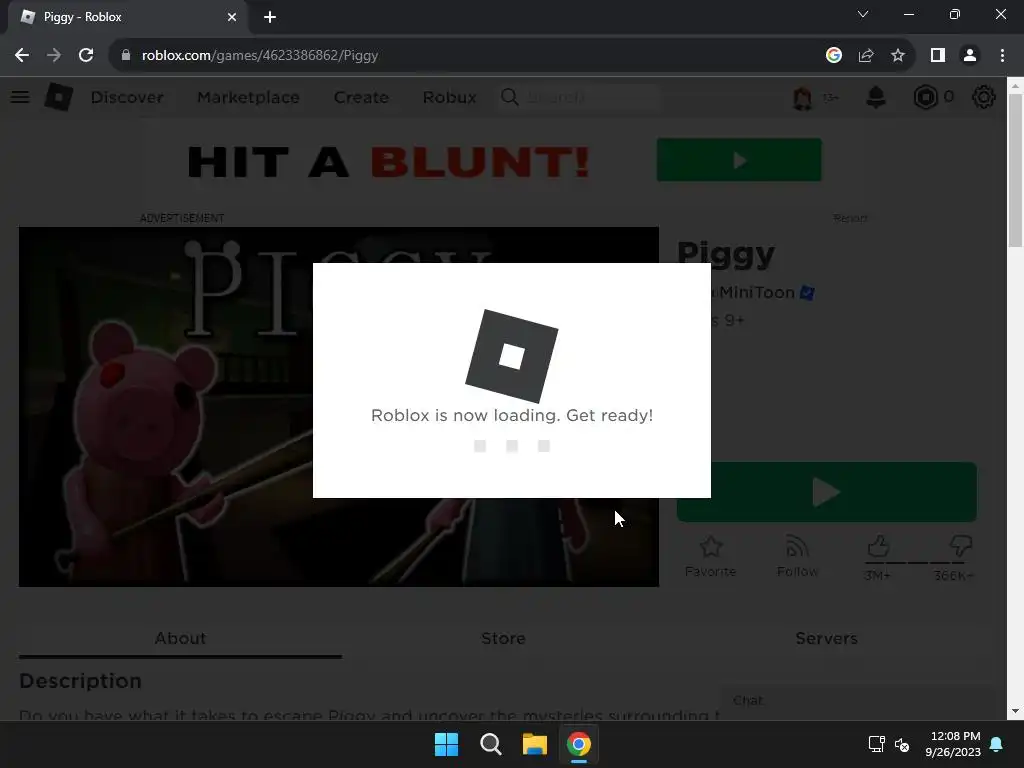Click the Piggy game thumbnail image

pyautogui.click(x=339, y=407)
